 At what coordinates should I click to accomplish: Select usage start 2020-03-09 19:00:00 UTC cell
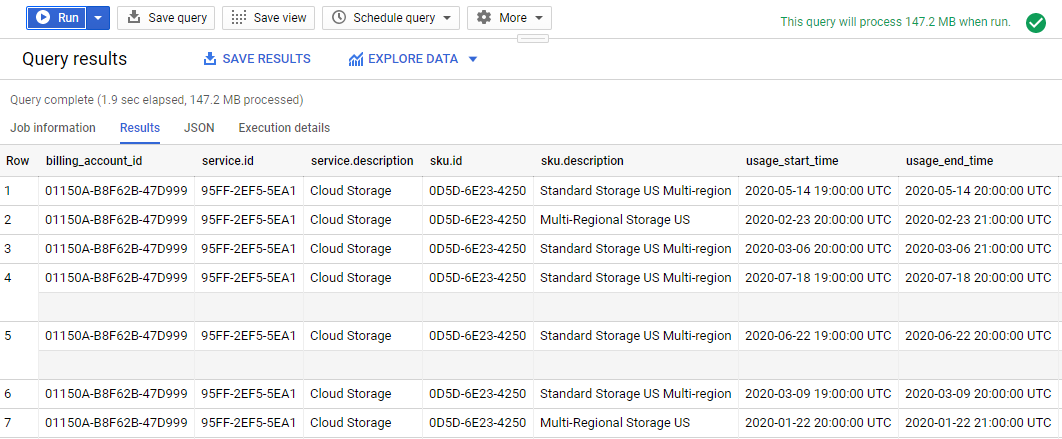click(818, 394)
